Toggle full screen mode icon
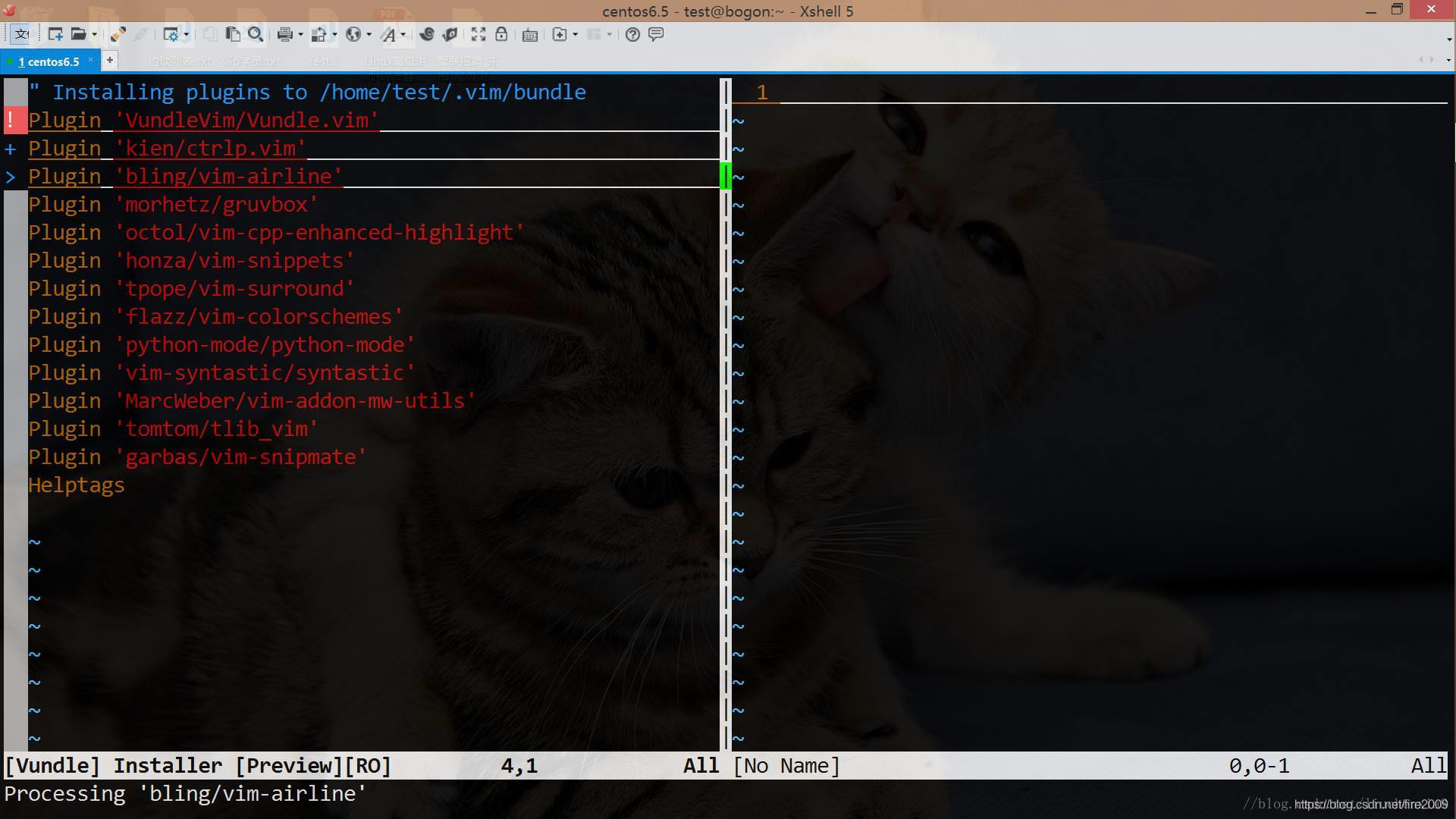The height and width of the screenshot is (819, 1456). point(478,34)
